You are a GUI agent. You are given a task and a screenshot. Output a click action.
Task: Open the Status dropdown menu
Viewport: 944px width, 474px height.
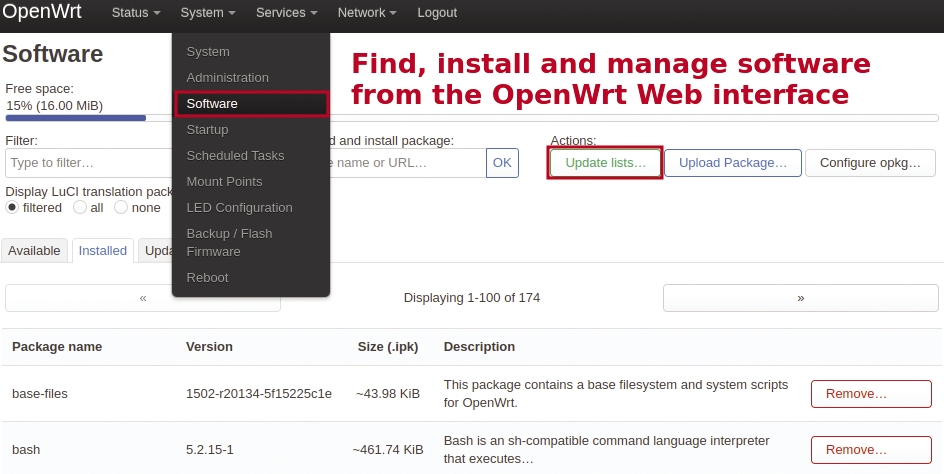(135, 13)
